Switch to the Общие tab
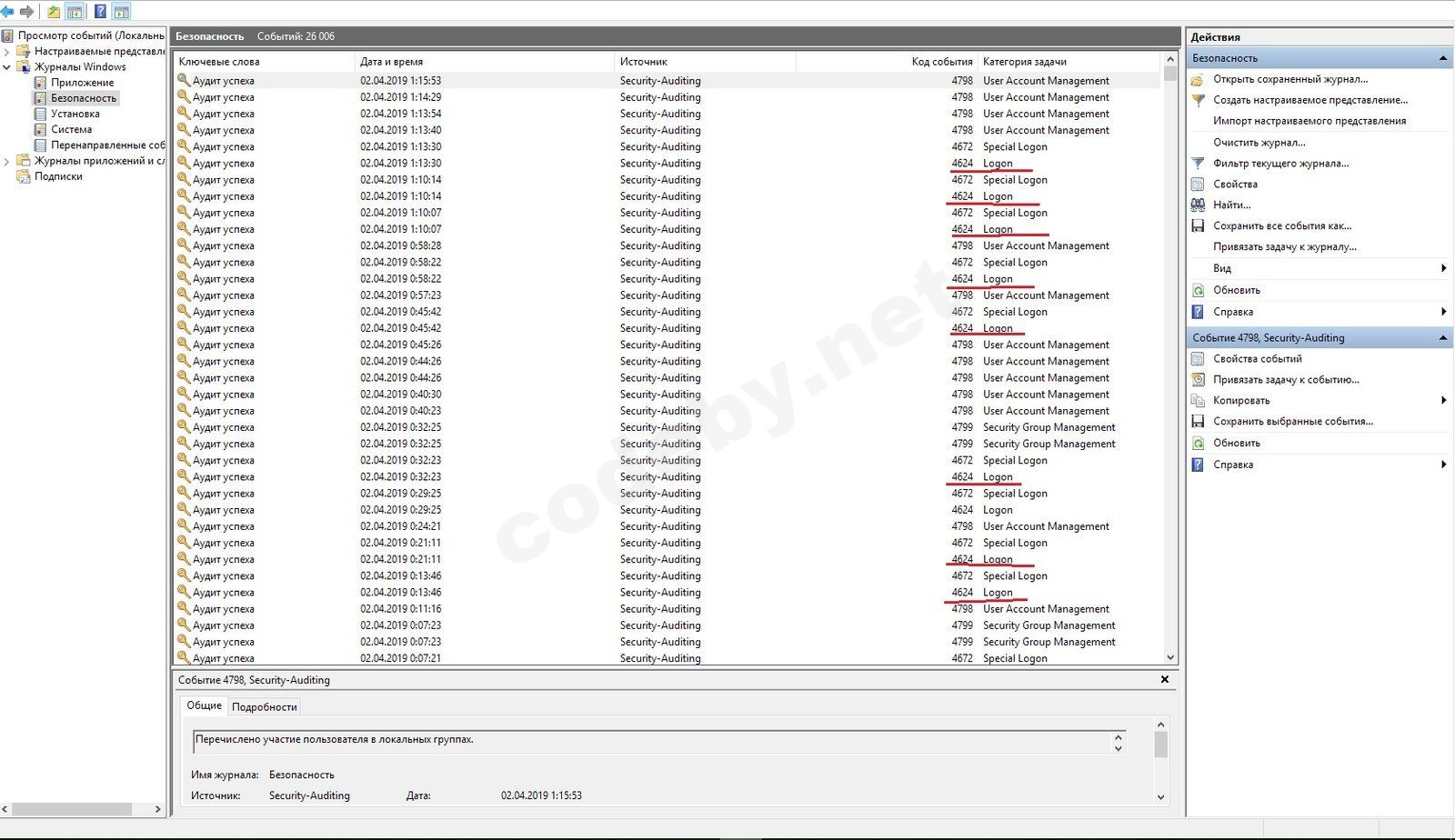This screenshot has width=1455, height=840. click(205, 705)
